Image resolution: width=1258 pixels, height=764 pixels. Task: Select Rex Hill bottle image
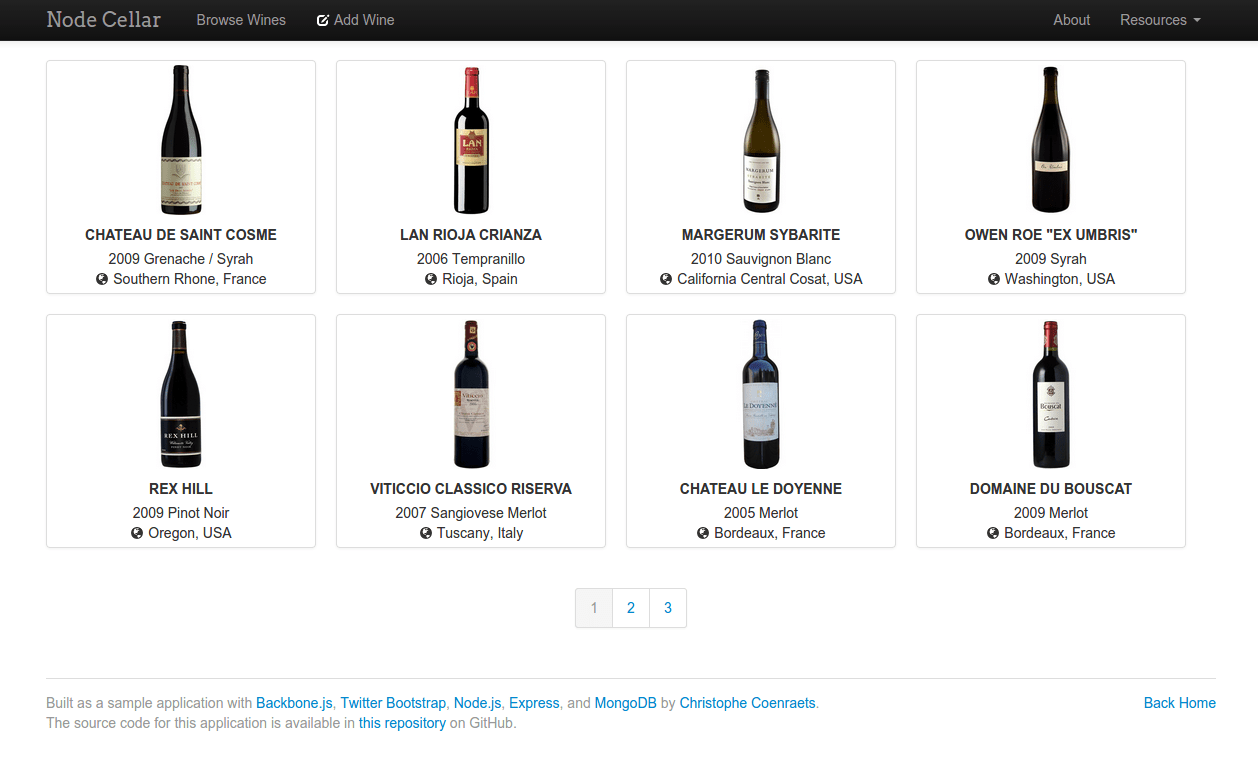tap(181, 394)
